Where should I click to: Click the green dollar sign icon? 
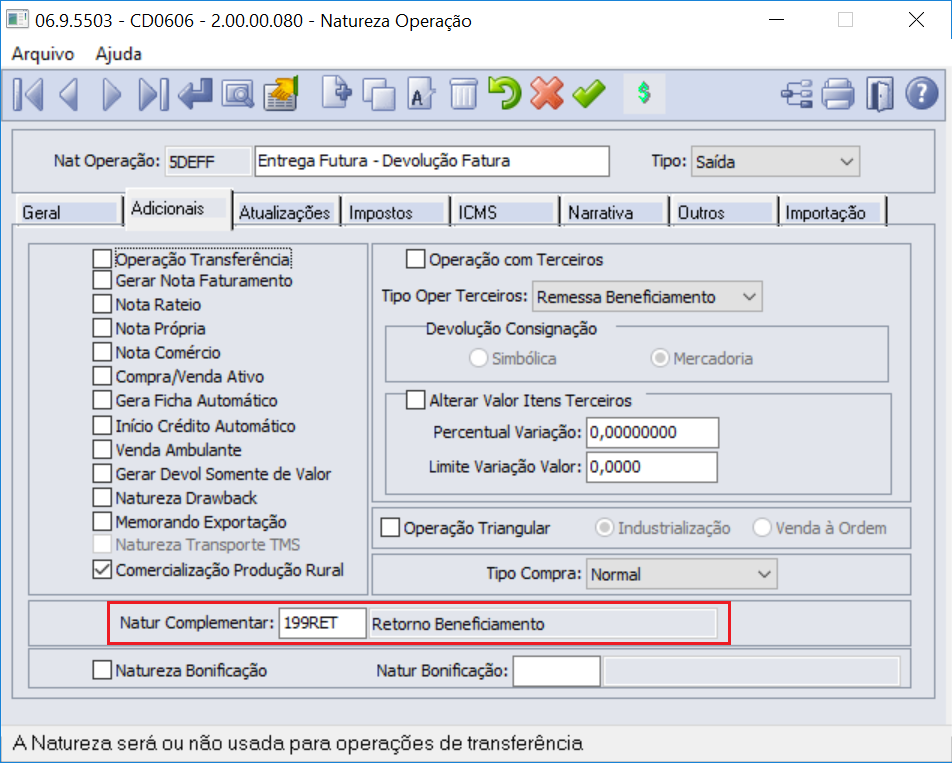(644, 93)
